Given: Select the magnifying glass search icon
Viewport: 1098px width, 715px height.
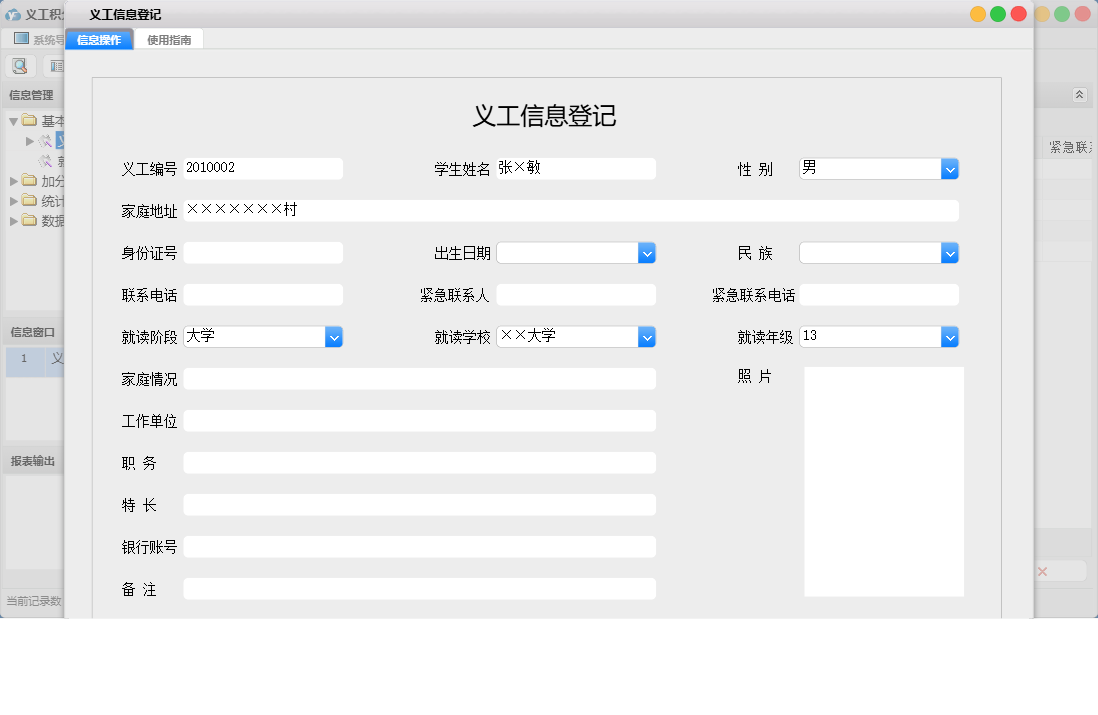Looking at the screenshot, I should tap(20, 65).
